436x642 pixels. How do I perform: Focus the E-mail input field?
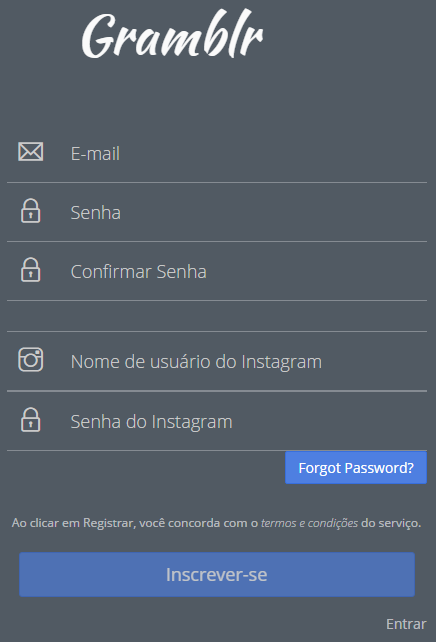[x=217, y=154]
